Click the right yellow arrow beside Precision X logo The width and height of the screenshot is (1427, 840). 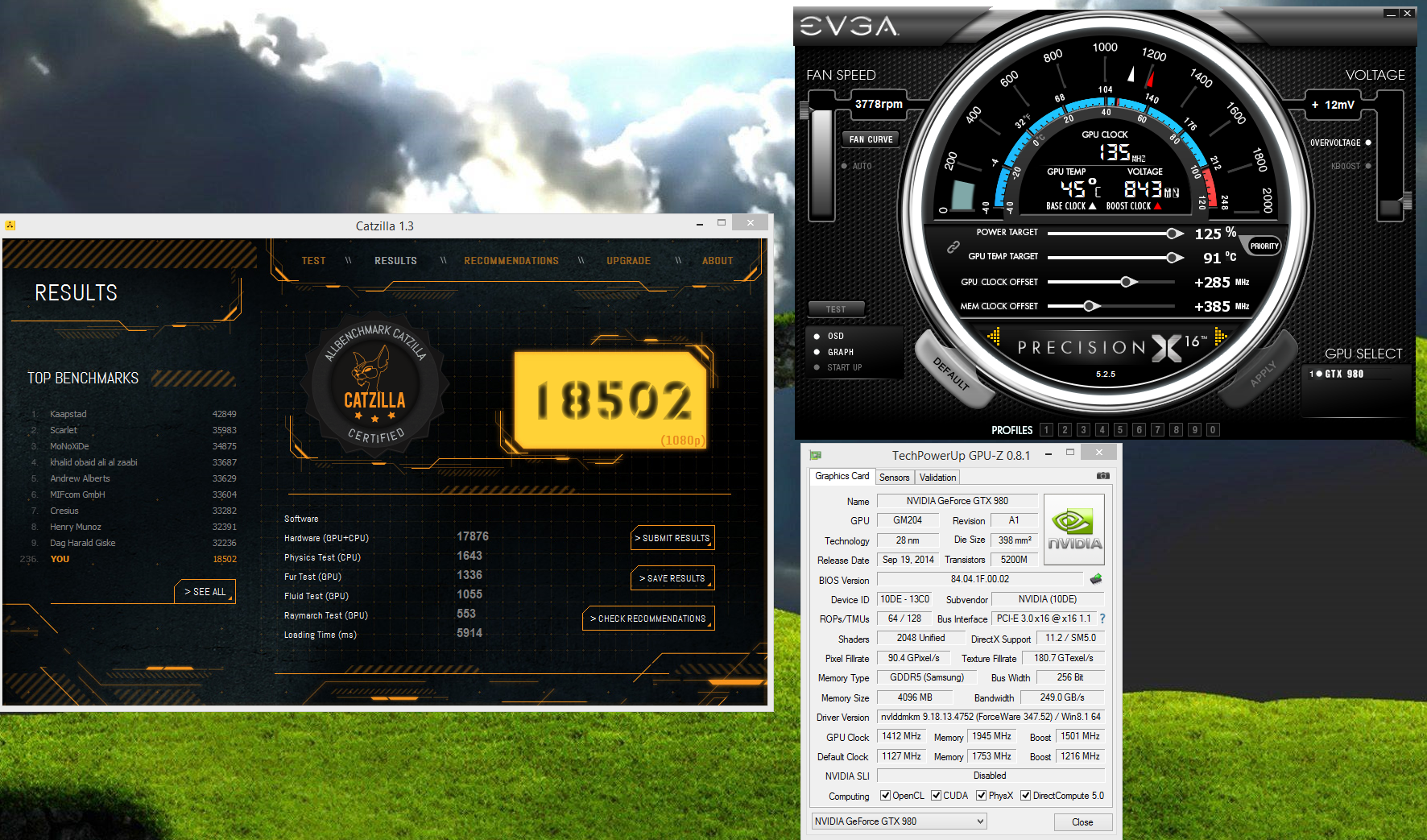click(1221, 337)
